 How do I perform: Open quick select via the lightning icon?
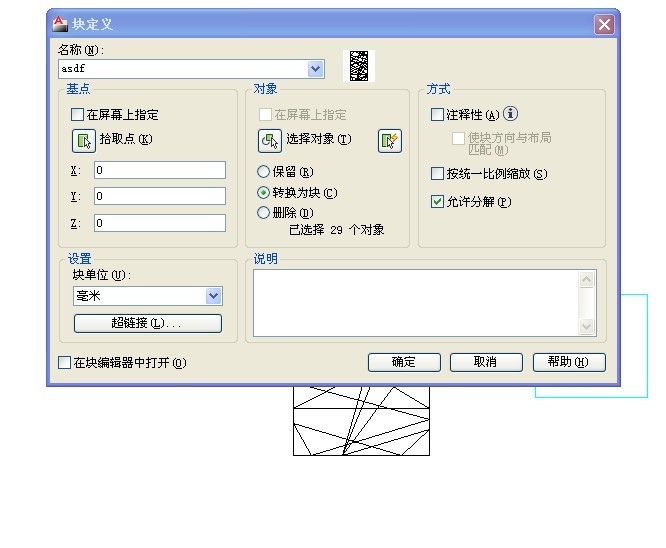(389, 141)
